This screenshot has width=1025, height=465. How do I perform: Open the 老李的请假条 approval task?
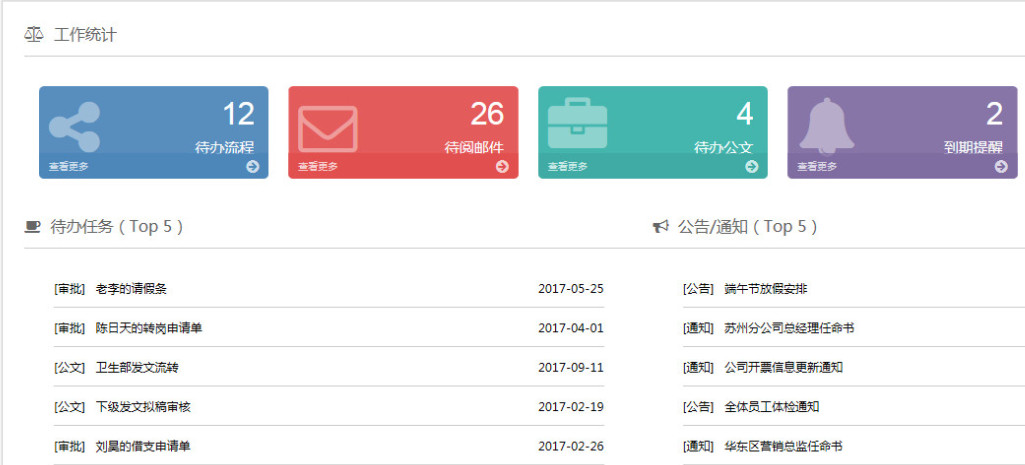click(131, 289)
